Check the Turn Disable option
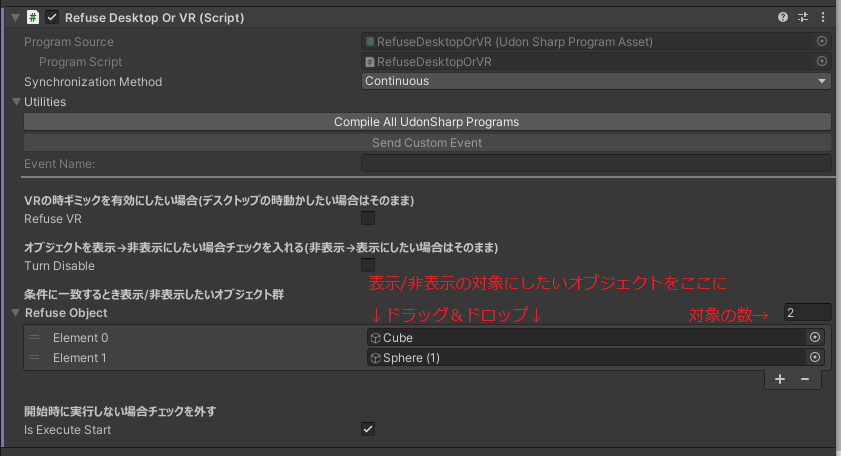This screenshot has width=841, height=456. click(x=368, y=265)
